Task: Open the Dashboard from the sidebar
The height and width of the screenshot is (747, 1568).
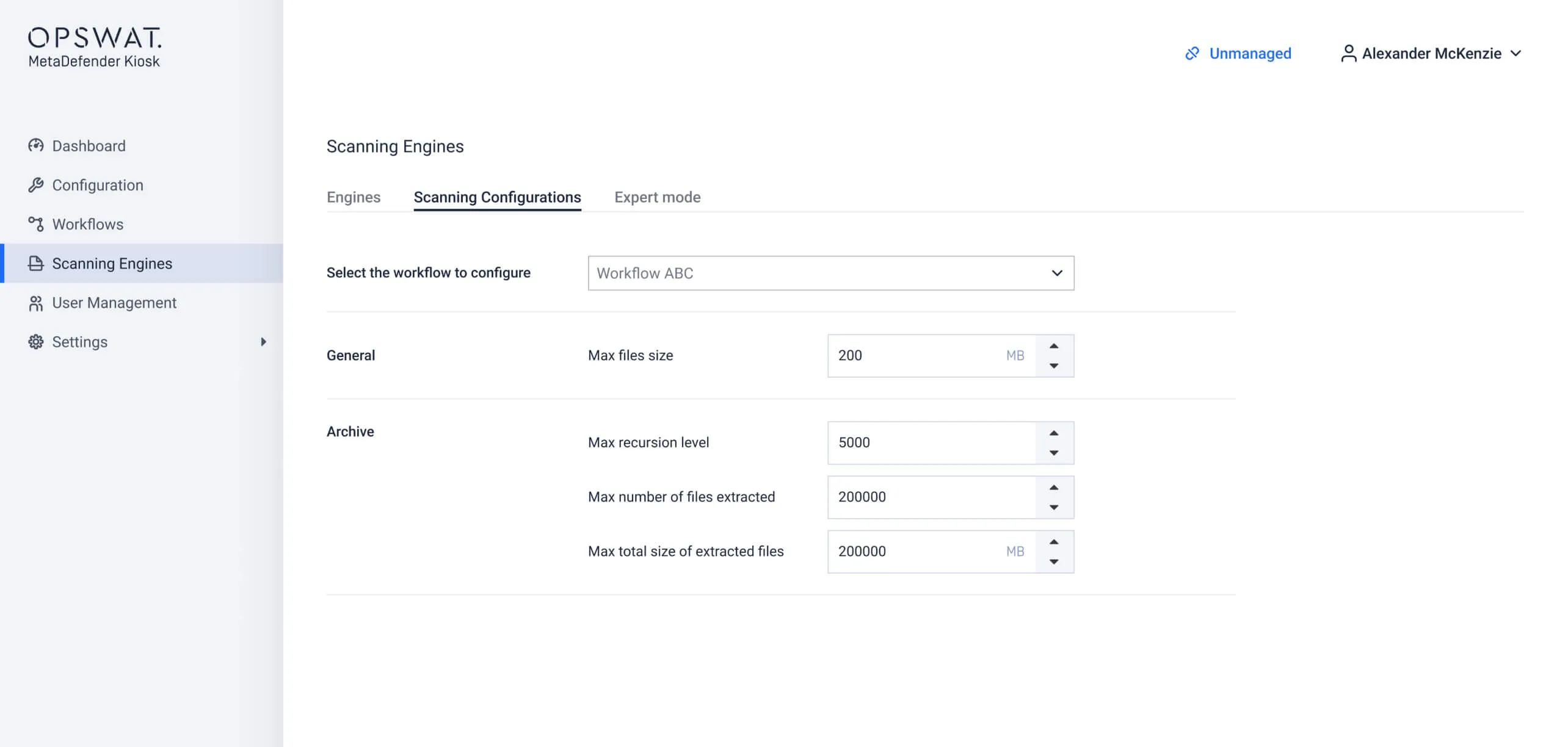Action: click(x=36, y=146)
